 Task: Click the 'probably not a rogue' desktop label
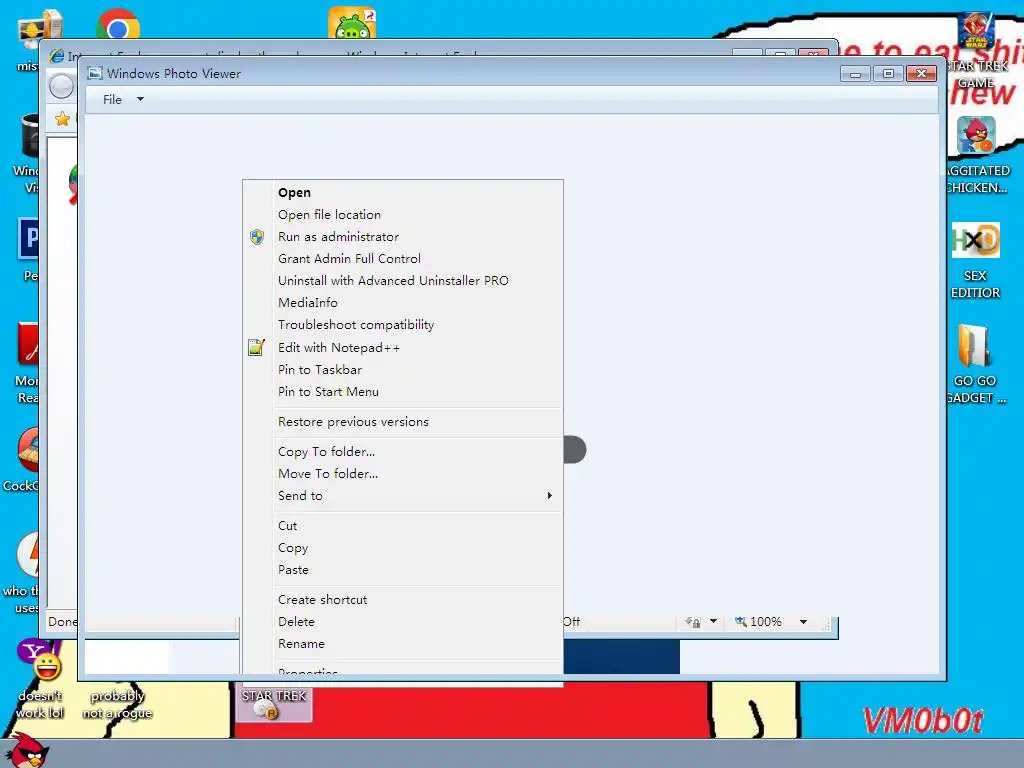point(118,705)
